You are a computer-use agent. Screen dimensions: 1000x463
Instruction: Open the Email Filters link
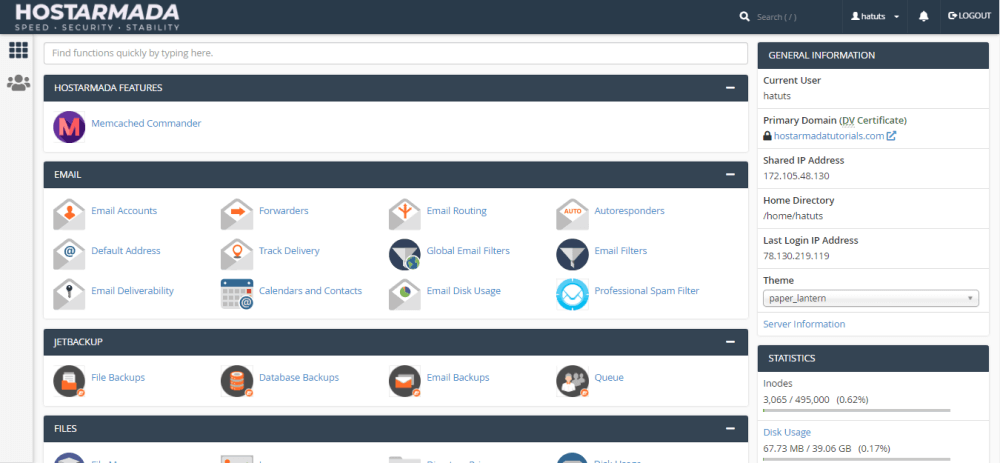(621, 251)
